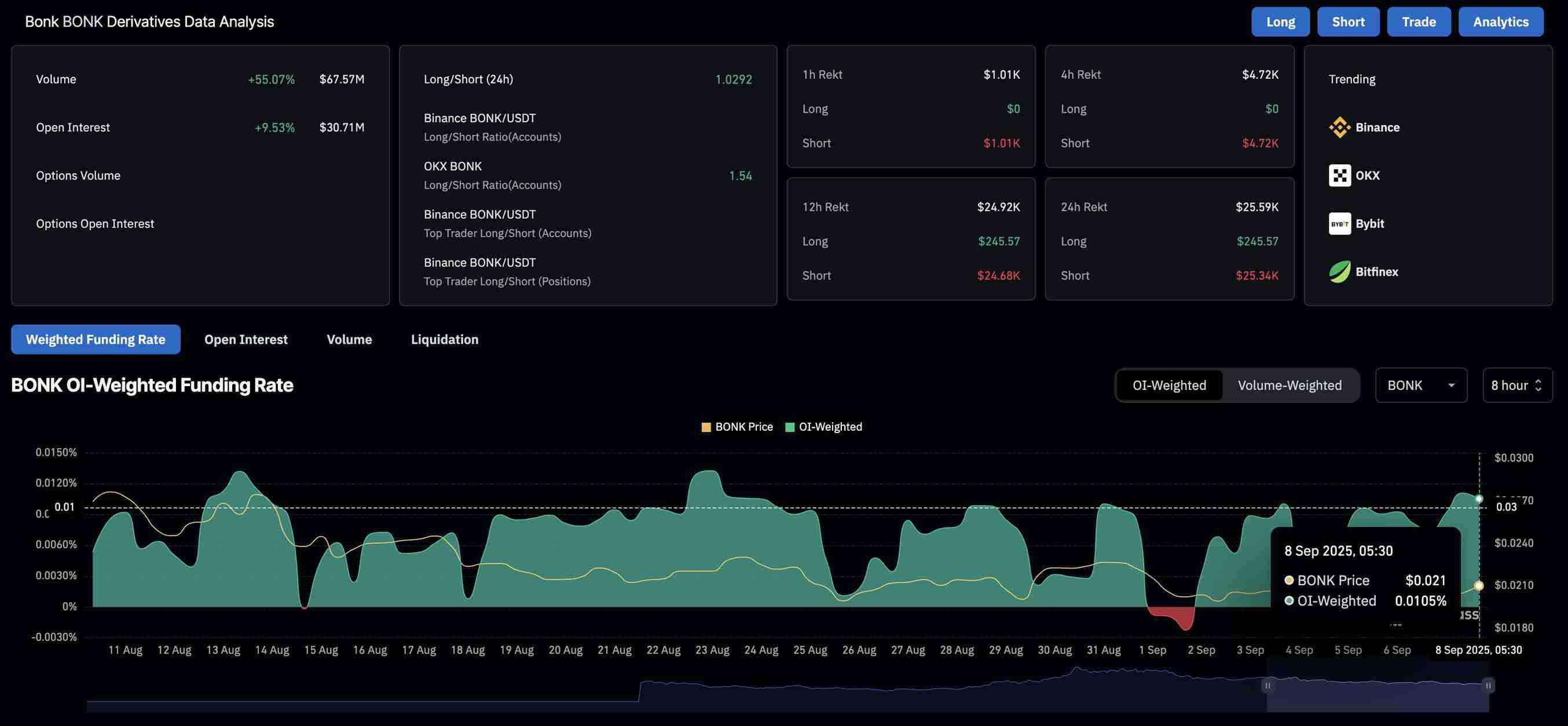This screenshot has height=726, width=1568.
Task: Toggle BONK Price legend series visibility
Action: (737, 427)
